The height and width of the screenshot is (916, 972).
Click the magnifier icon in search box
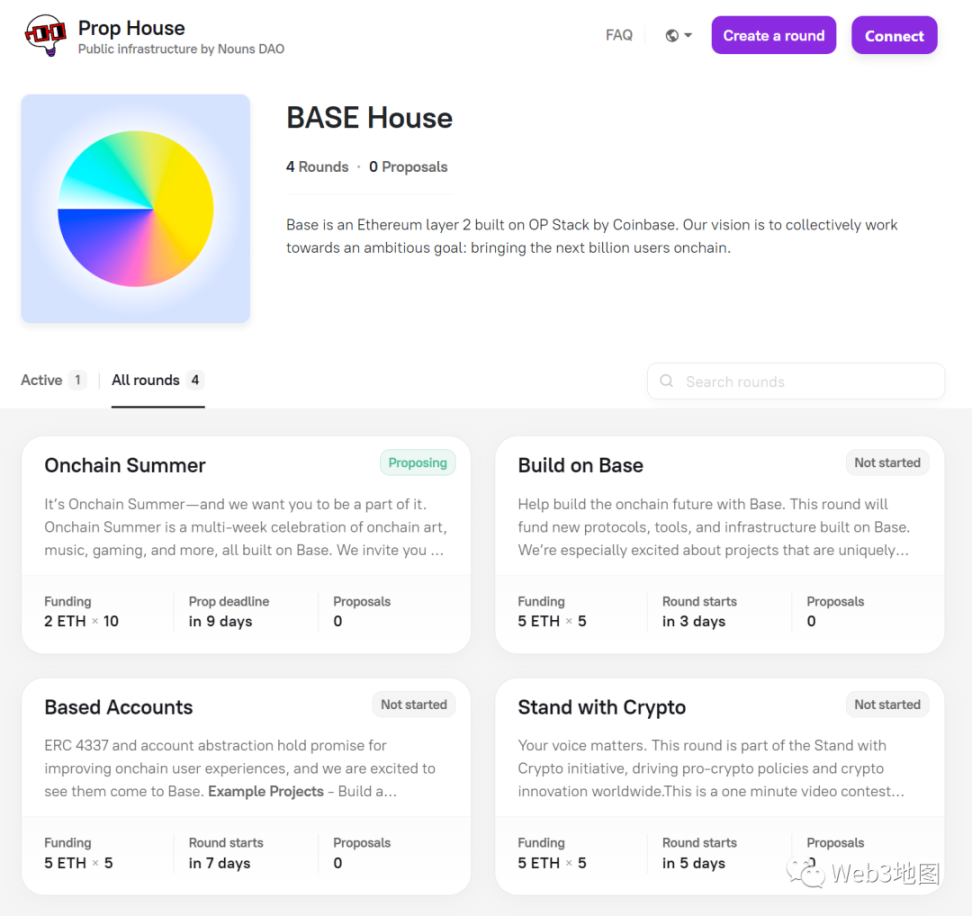pos(666,381)
